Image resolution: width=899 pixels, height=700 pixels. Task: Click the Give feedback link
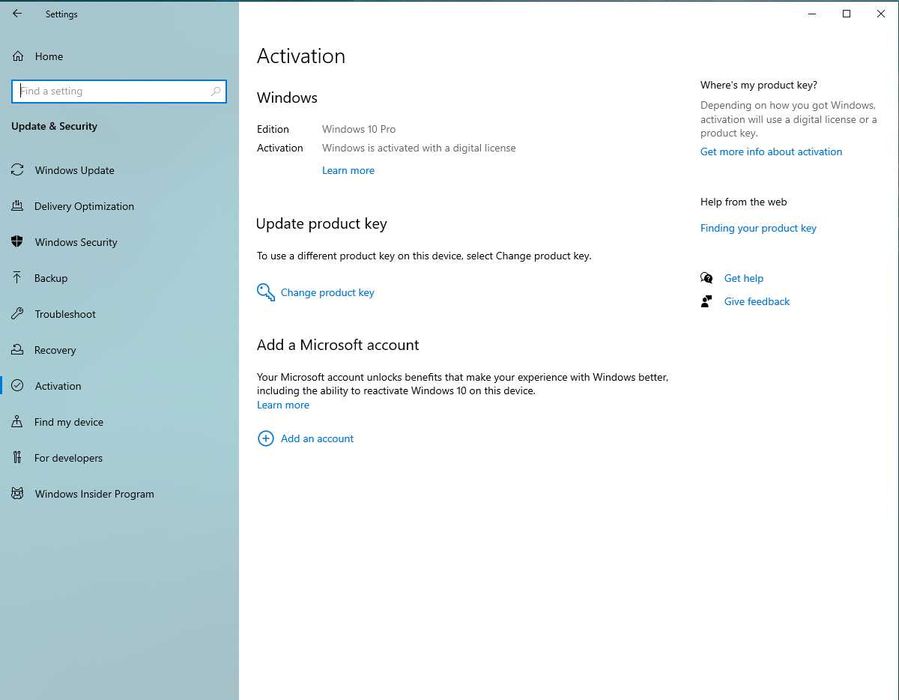click(x=756, y=302)
